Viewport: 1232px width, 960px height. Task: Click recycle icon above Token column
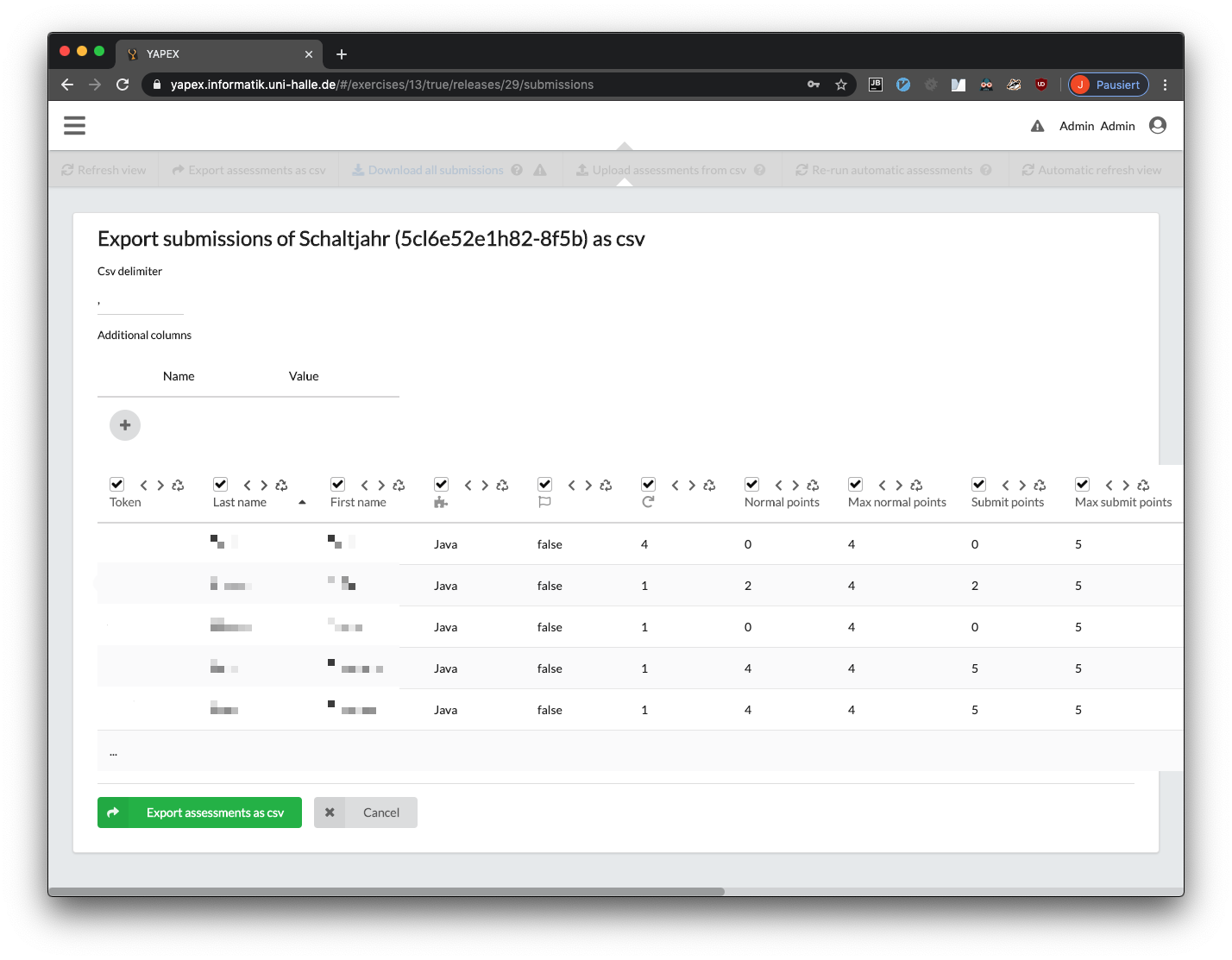tap(178, 486)
